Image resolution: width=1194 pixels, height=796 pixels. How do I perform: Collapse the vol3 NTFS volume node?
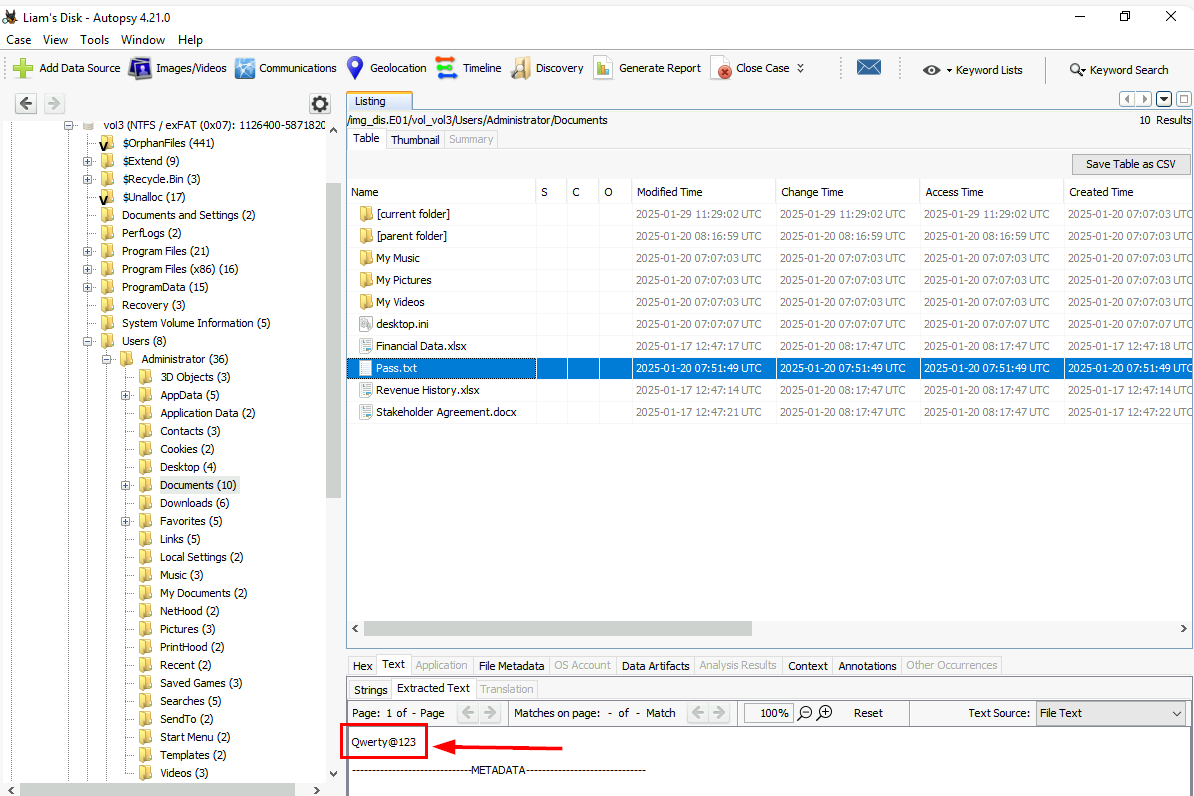tap(69, 125)
